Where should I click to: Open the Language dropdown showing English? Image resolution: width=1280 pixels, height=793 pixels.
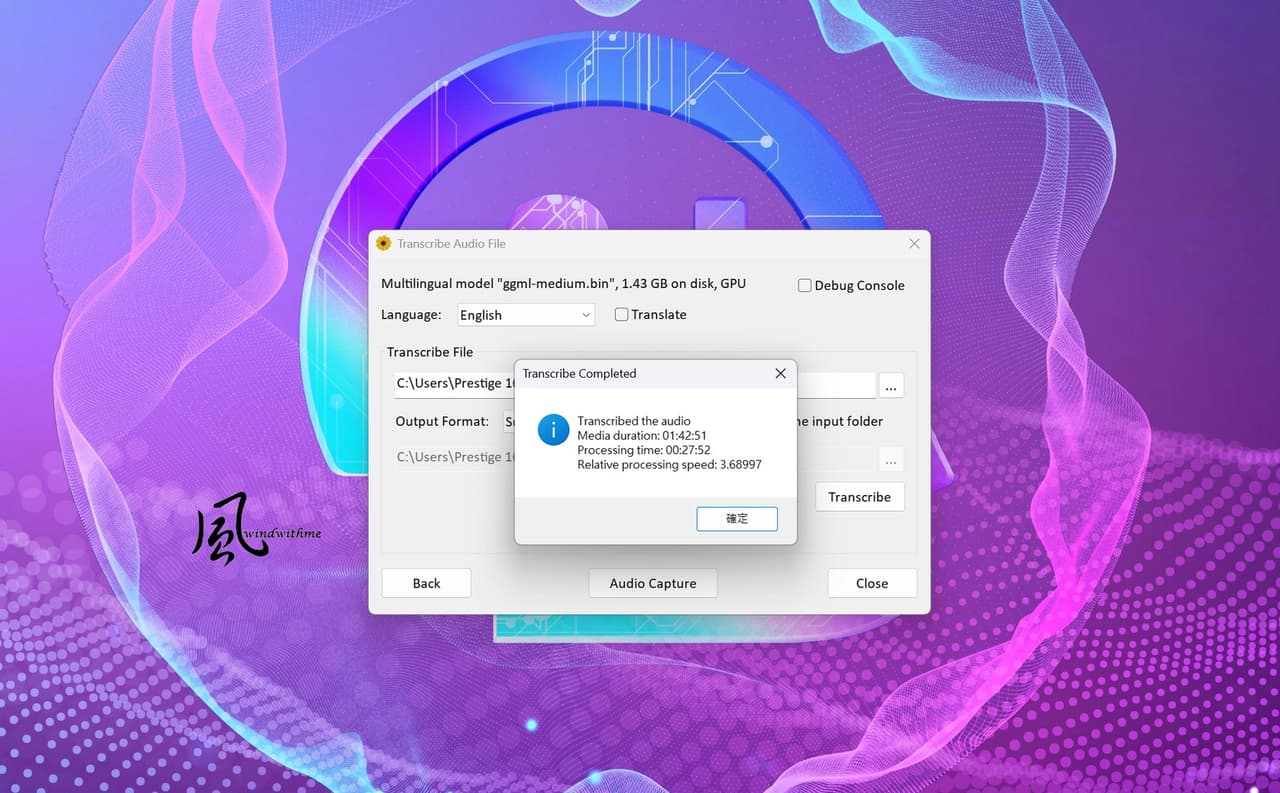click(526, 315)
